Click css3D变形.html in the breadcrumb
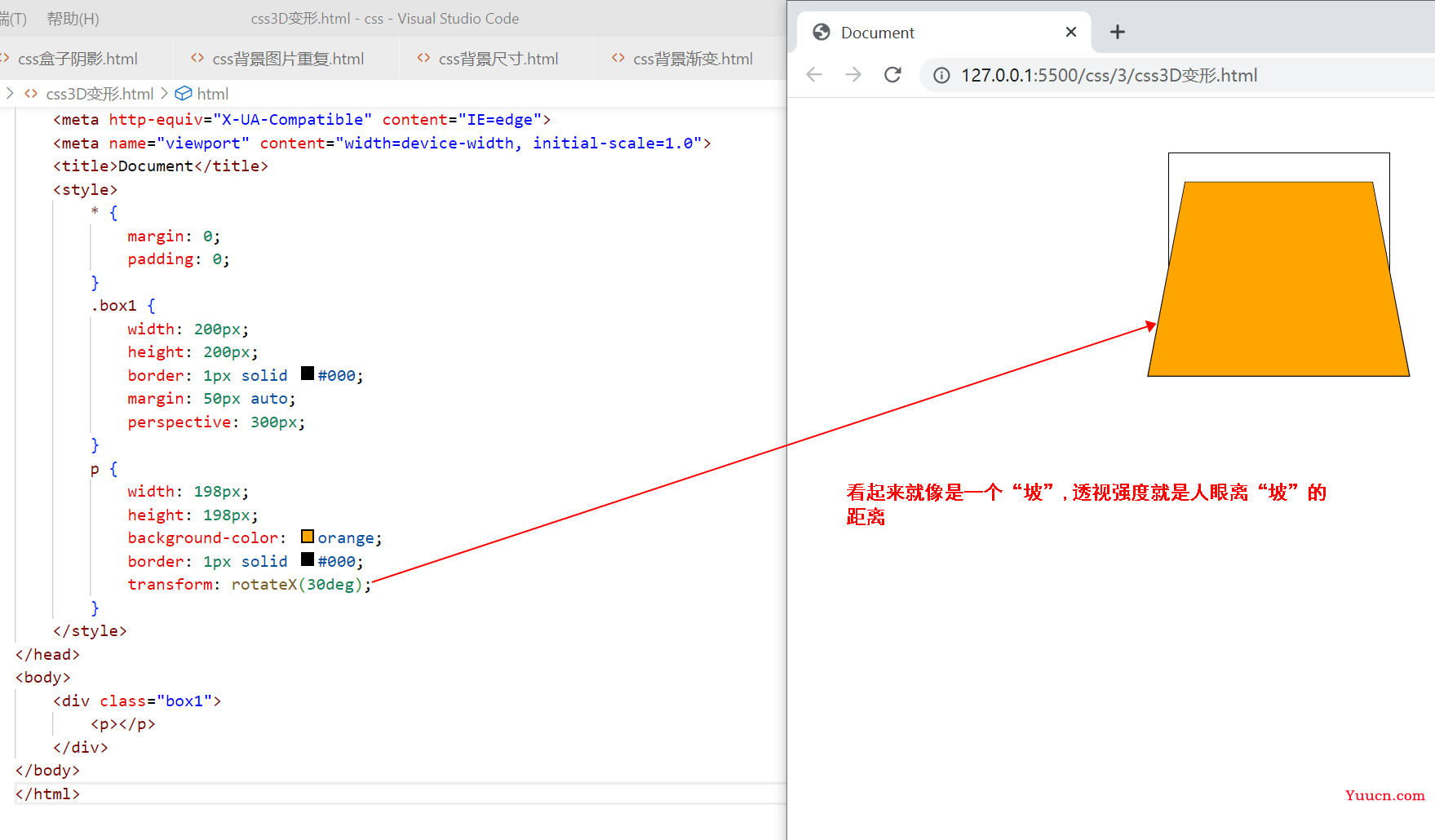The height and width of the screenshot is (840, 1435). (x=100, y=94)
